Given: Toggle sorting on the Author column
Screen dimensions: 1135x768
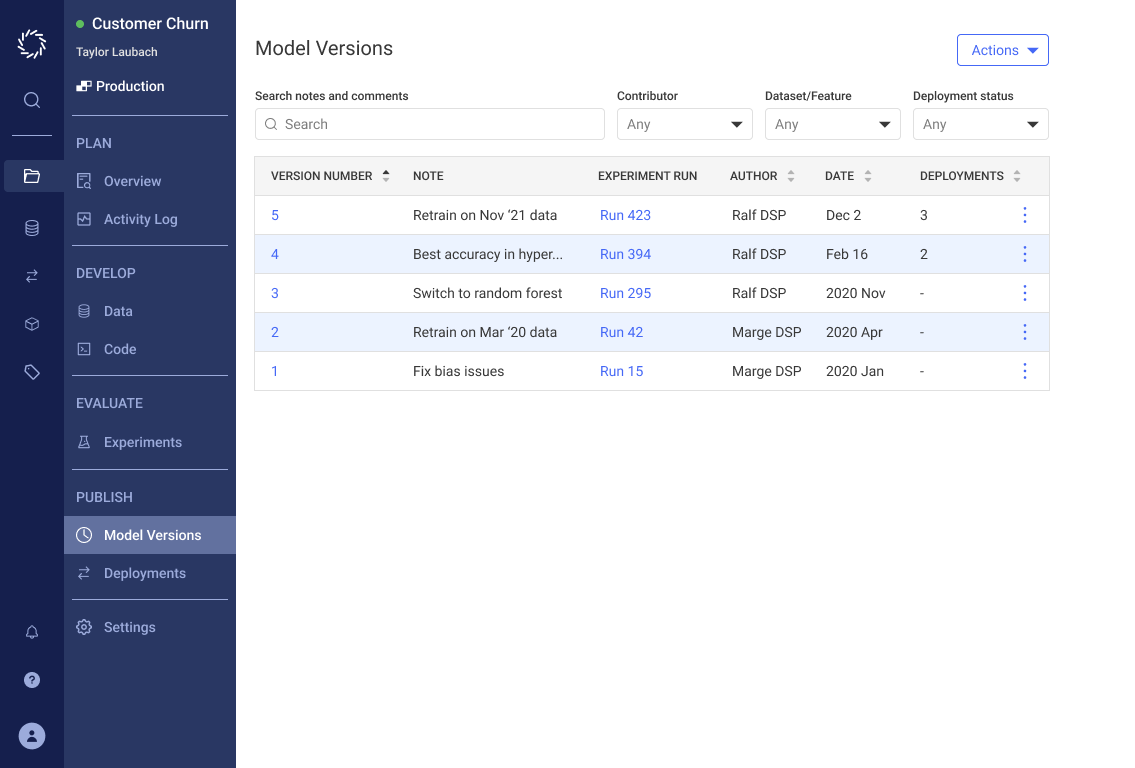Looking at the screenshot, I should point(790,175).
